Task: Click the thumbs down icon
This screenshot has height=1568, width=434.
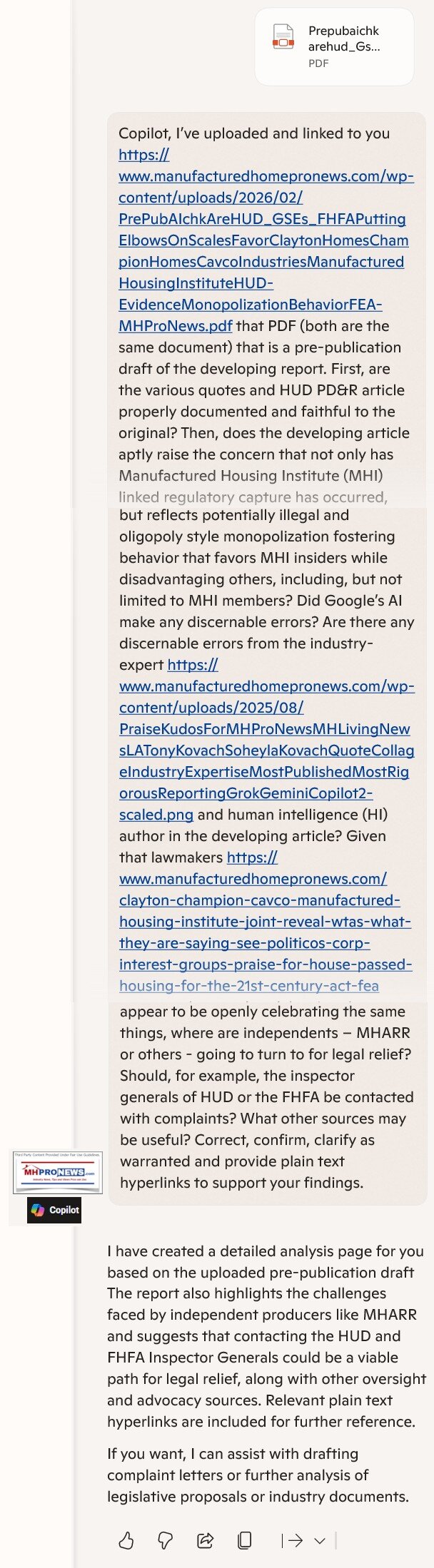Action: [166, 1540]
